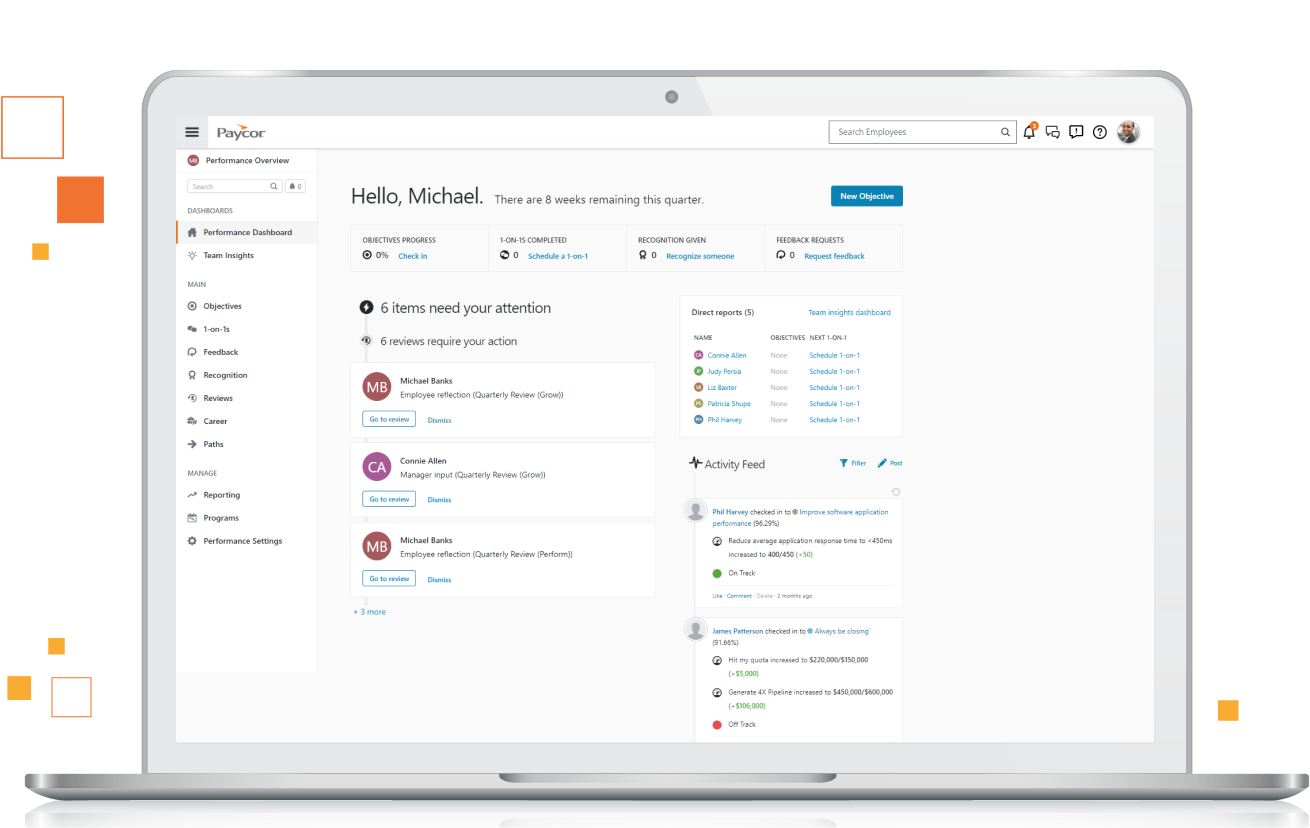This screenshot has height=828, width=1310.
Task: Open Reporting in sidebar
Action: pyautogui.click(x=221, y=495)
